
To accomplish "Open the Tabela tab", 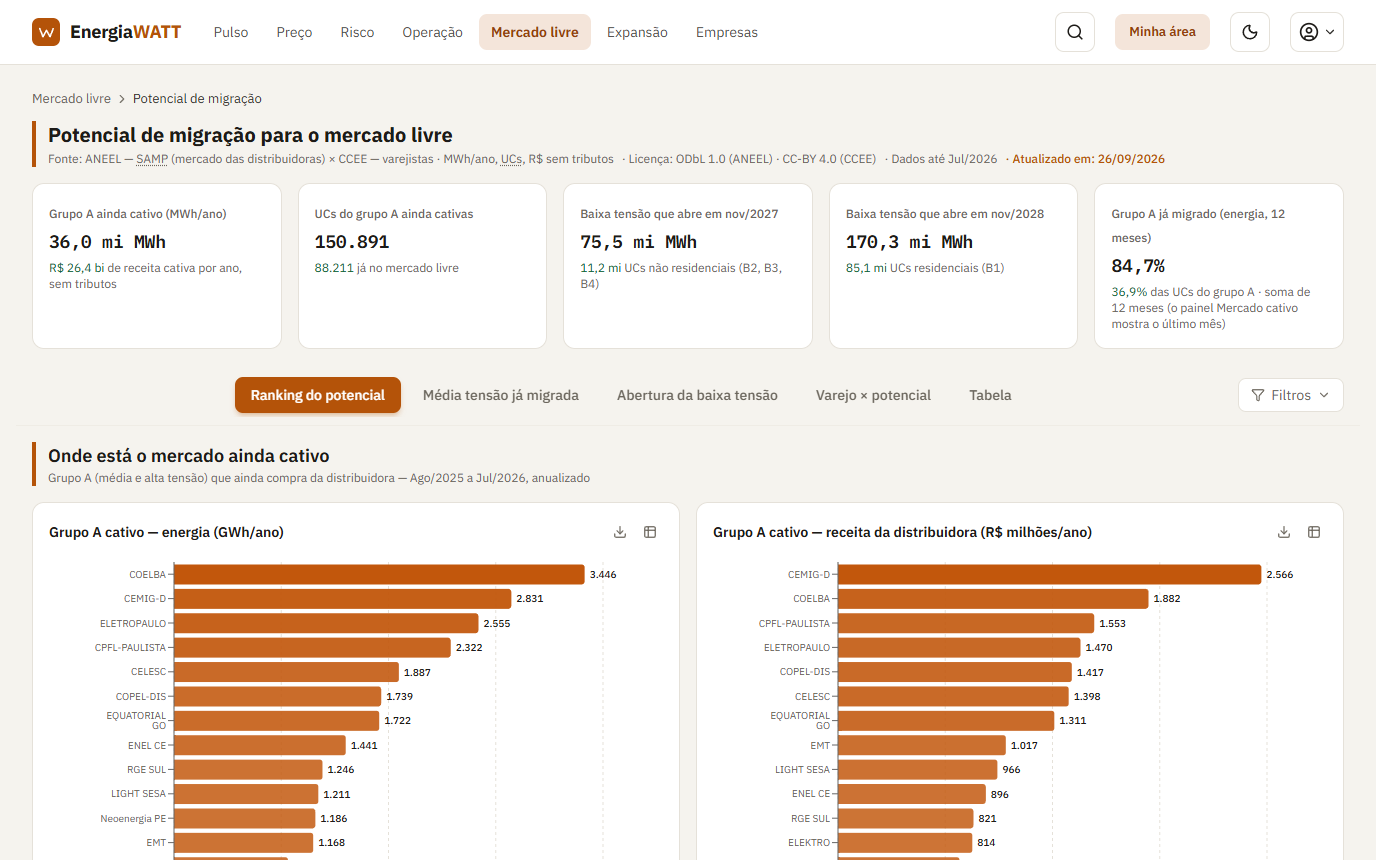I will (990, 395).
